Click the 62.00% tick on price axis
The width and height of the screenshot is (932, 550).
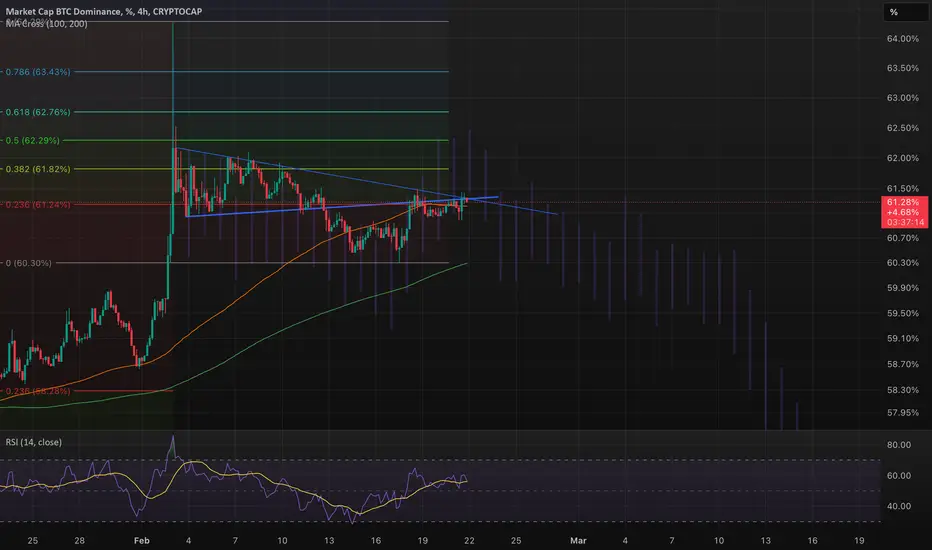902,158
